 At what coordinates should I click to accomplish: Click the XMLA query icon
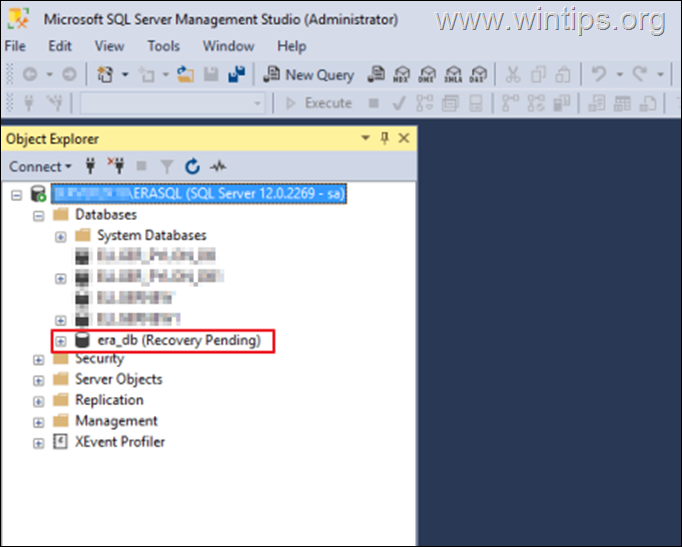(x=453, y=75)
